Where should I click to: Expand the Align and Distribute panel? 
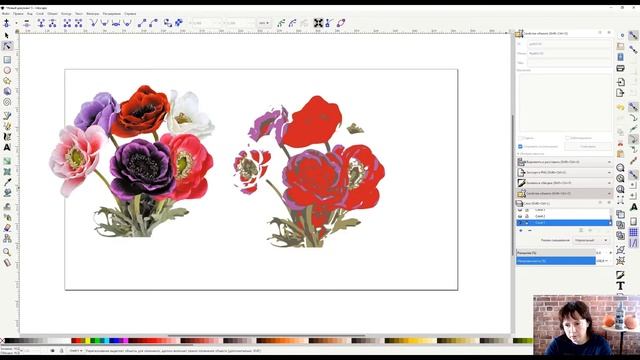coord(564,162)
